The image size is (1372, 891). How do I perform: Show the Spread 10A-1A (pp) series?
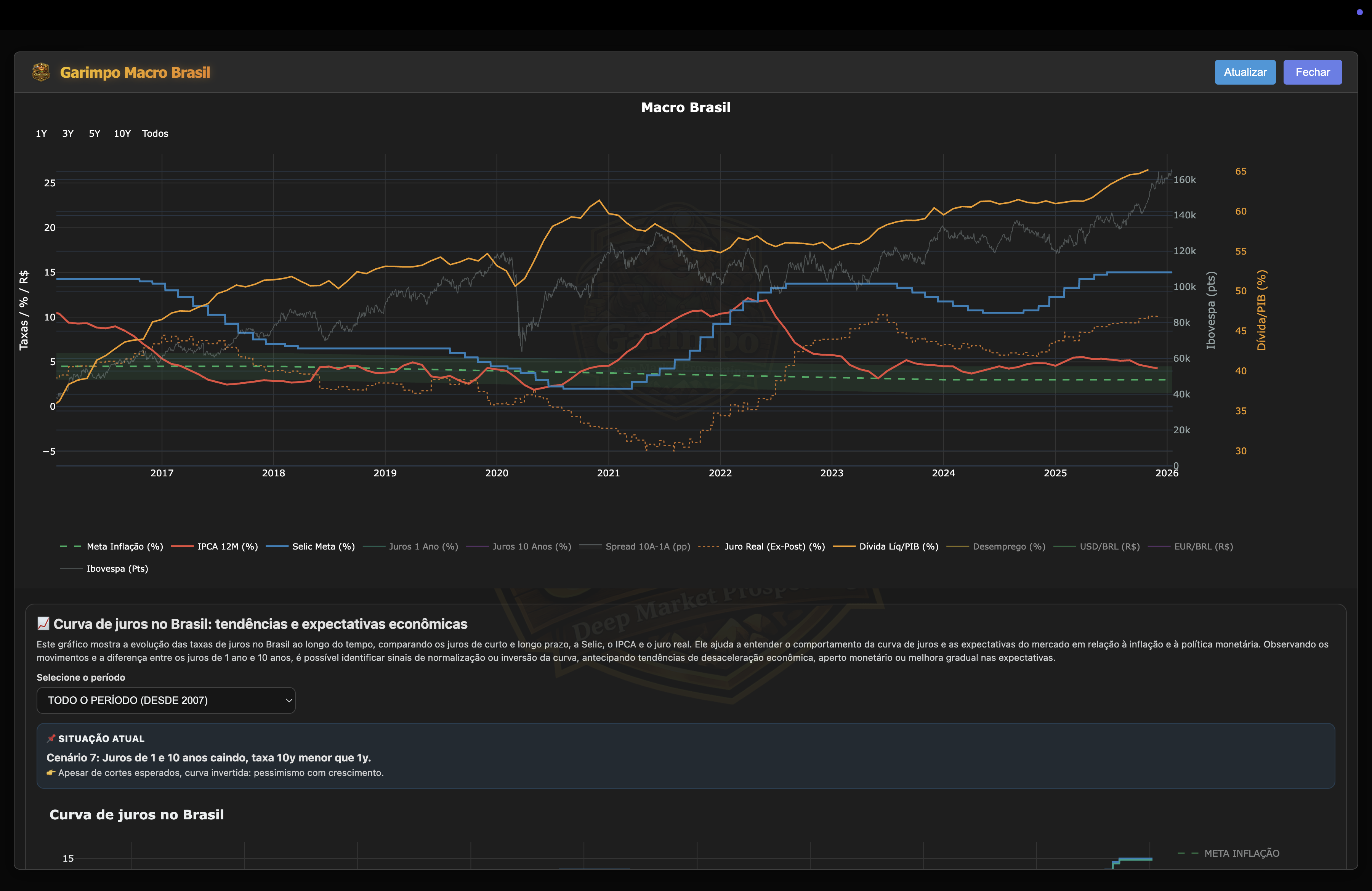point(648,546)
